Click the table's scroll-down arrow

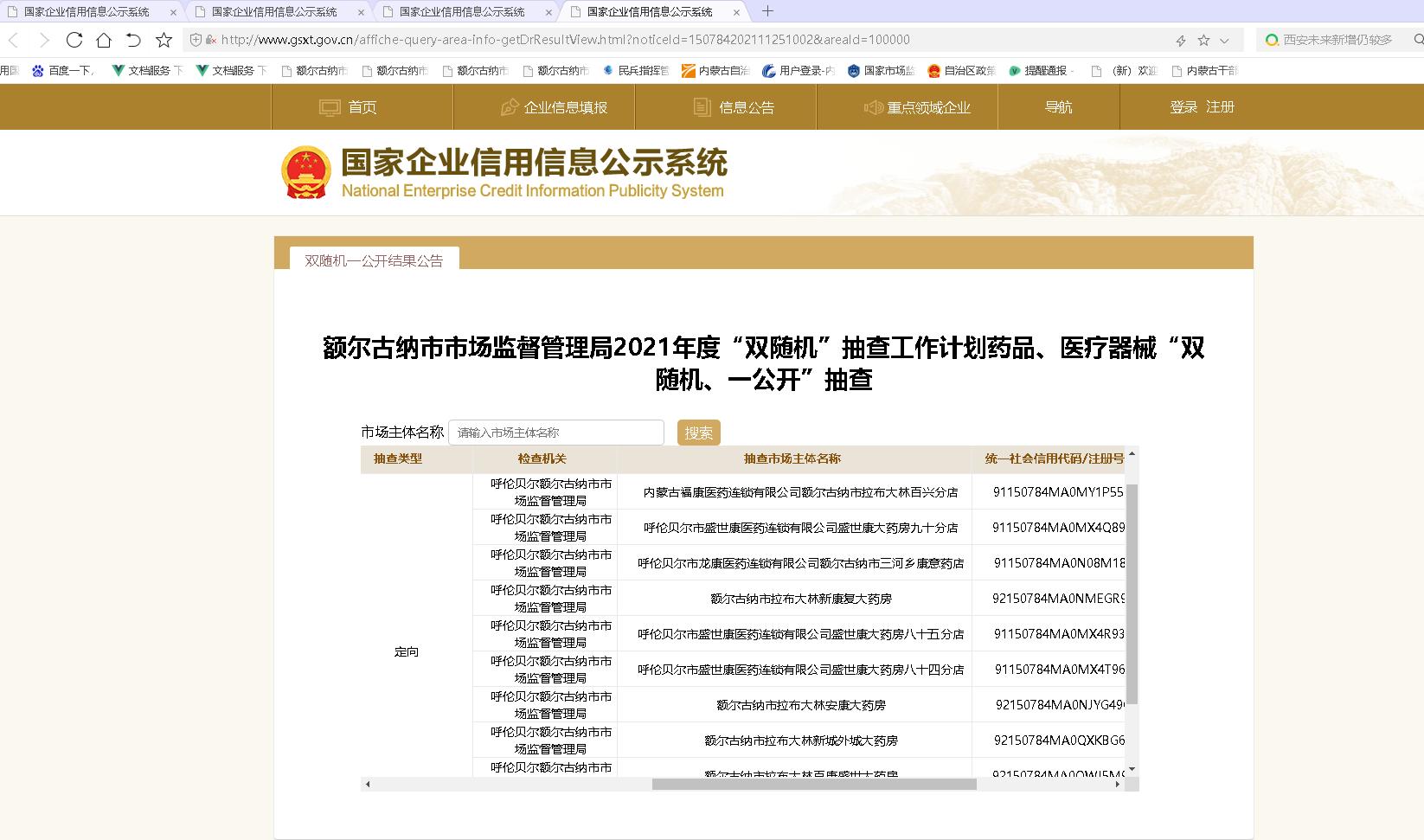click(1132, 770)
